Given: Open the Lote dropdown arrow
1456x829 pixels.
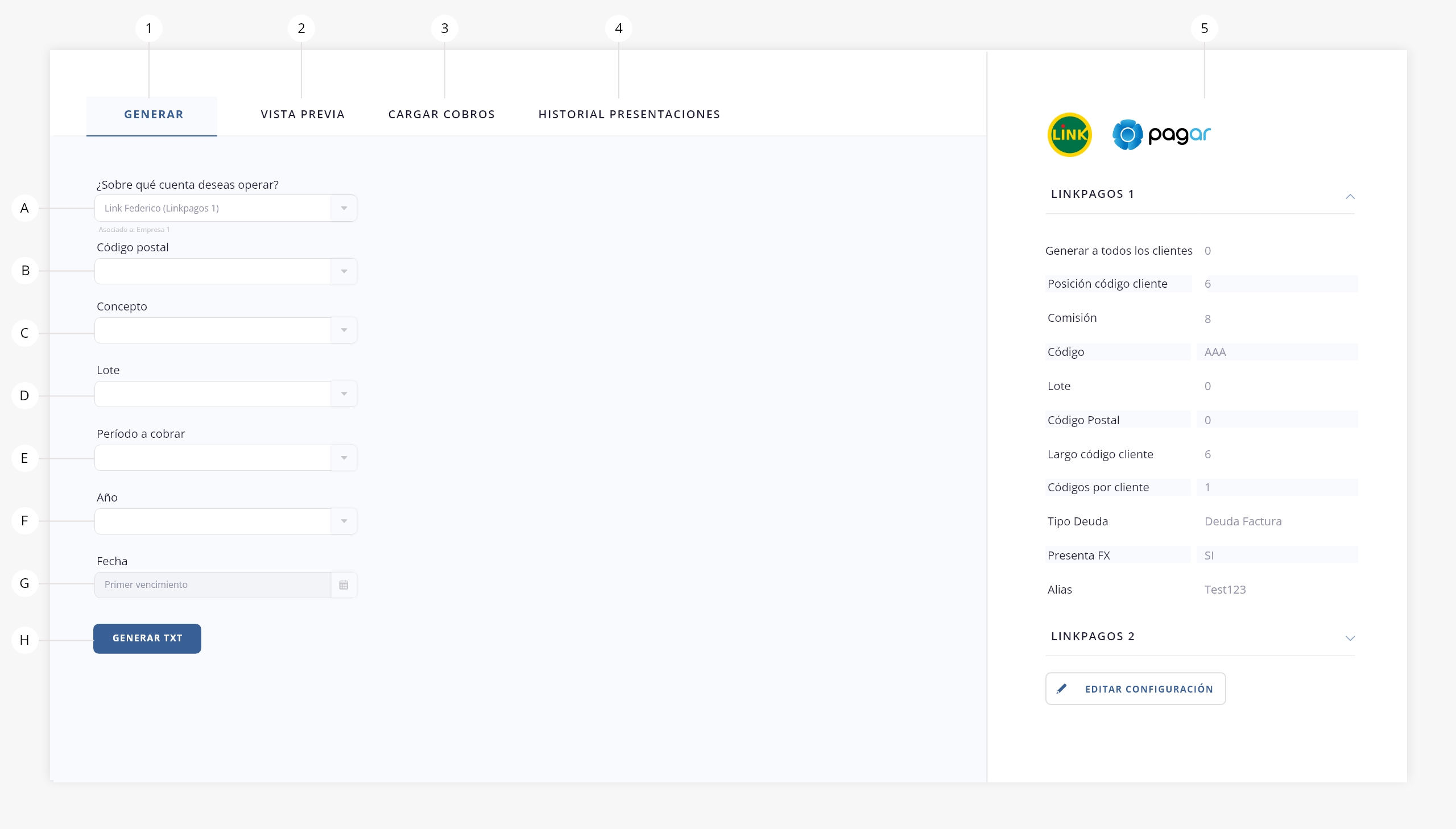Looking at the screenshot, I should pyautogui.click(x=344, y=394).
